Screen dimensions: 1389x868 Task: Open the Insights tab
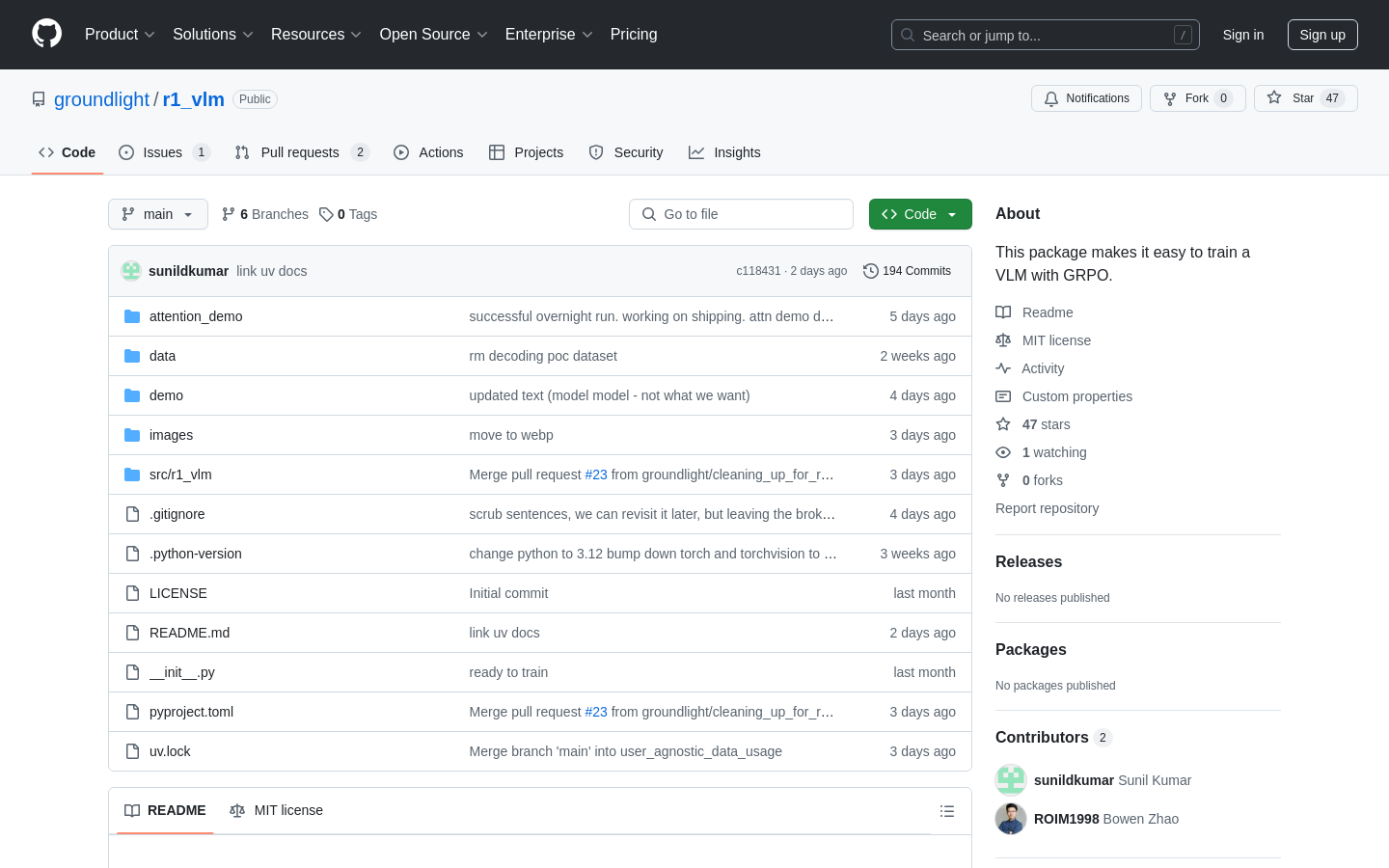pos(724,152)
